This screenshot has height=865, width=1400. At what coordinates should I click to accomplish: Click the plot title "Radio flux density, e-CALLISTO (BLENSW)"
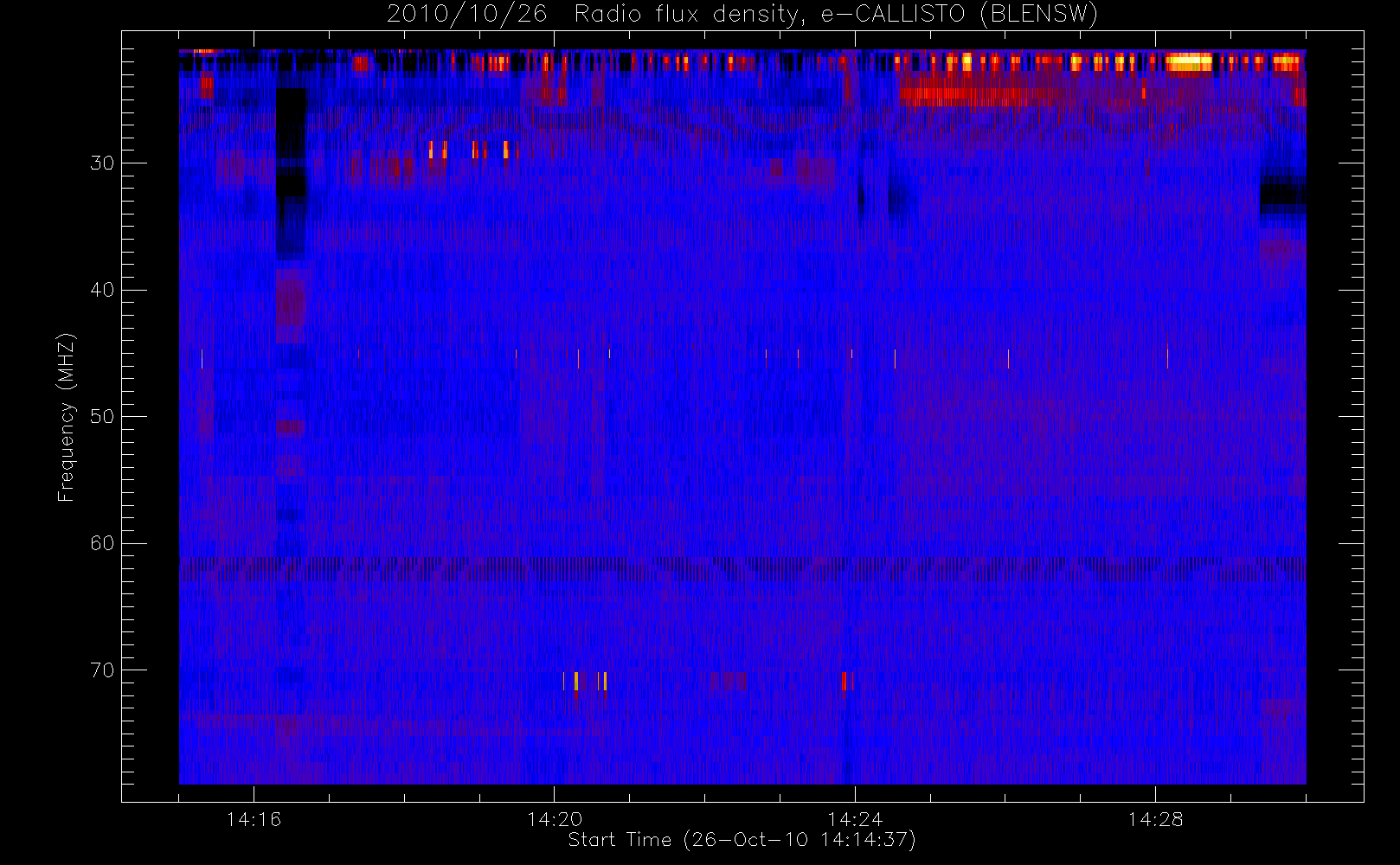[x=836, y=14]
